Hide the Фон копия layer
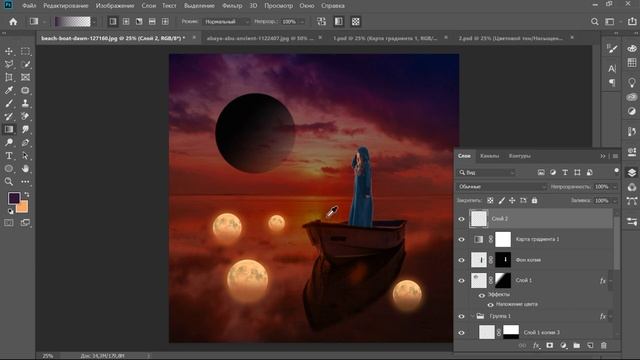The width and height of the screenshot is (640, 360). click(x=461, y=260)
